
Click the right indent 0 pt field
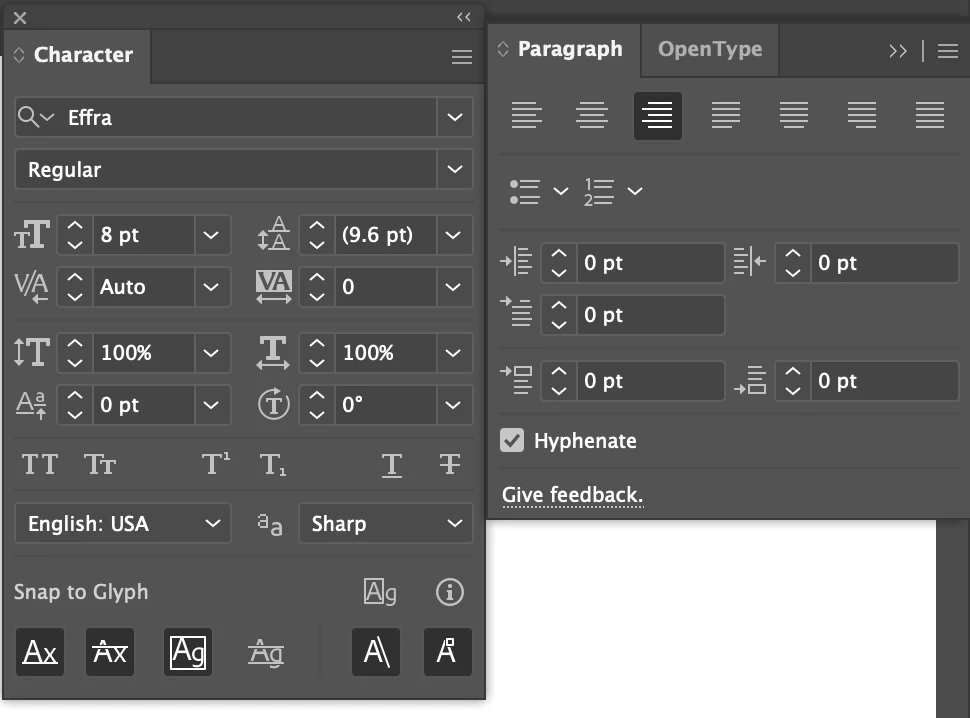click(x=885, y=263)
